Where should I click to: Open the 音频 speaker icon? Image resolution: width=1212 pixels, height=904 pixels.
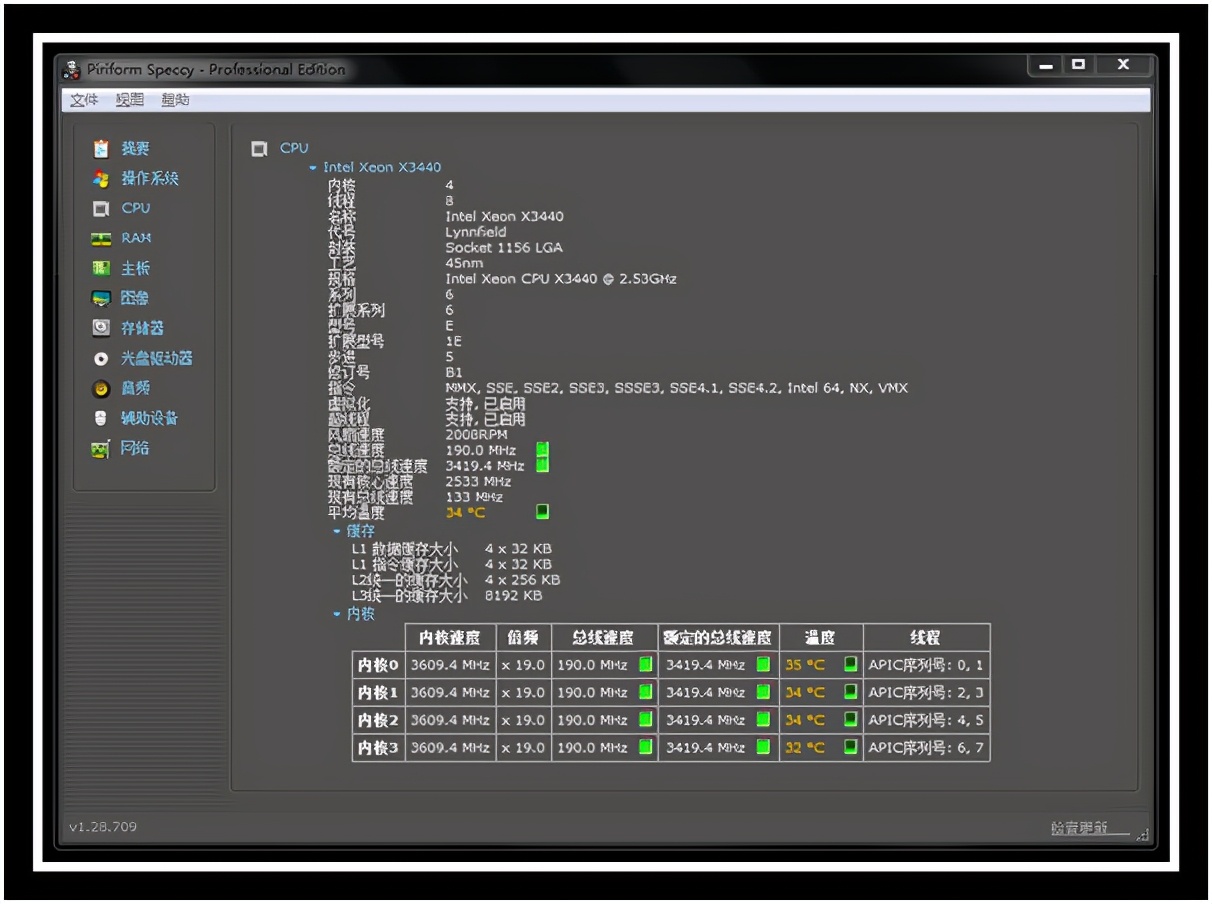tap(101, 388)
